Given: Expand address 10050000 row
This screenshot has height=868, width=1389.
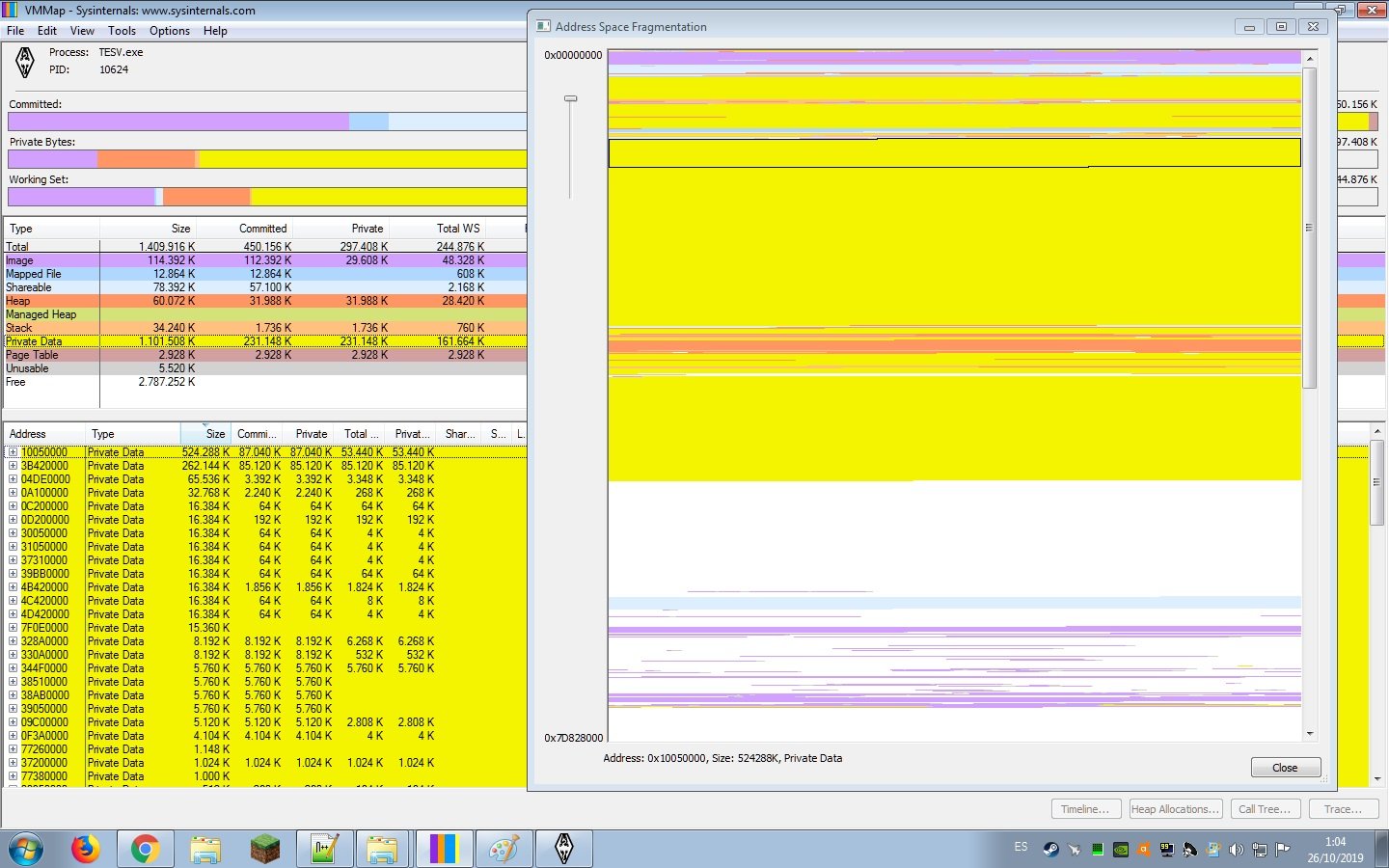Looking at the screenshot, I should point(13,452).
